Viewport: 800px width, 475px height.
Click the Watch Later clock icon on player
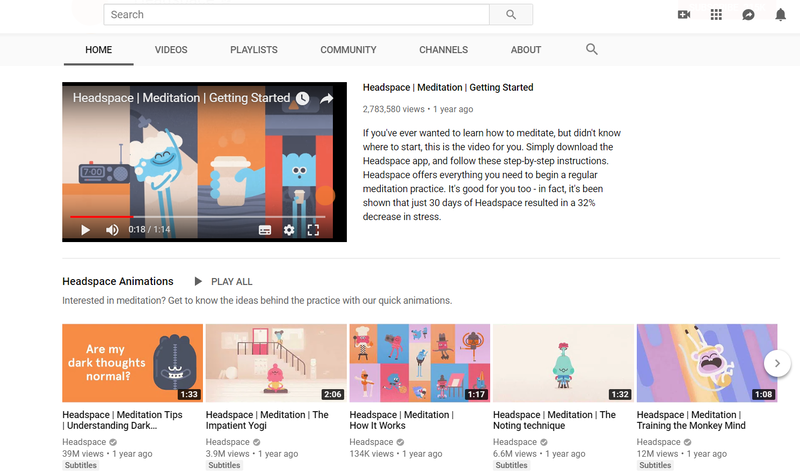tap(303, 98)
